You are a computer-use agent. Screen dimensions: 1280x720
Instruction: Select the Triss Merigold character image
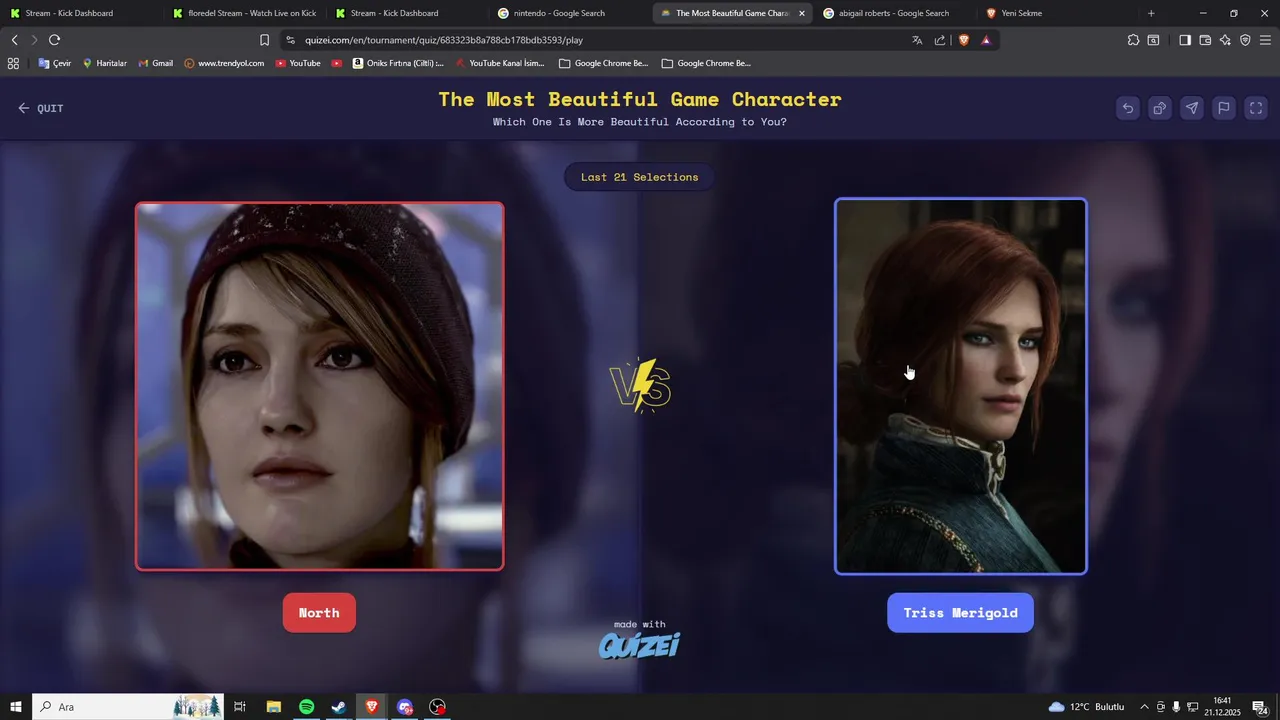tap(961, 386)
